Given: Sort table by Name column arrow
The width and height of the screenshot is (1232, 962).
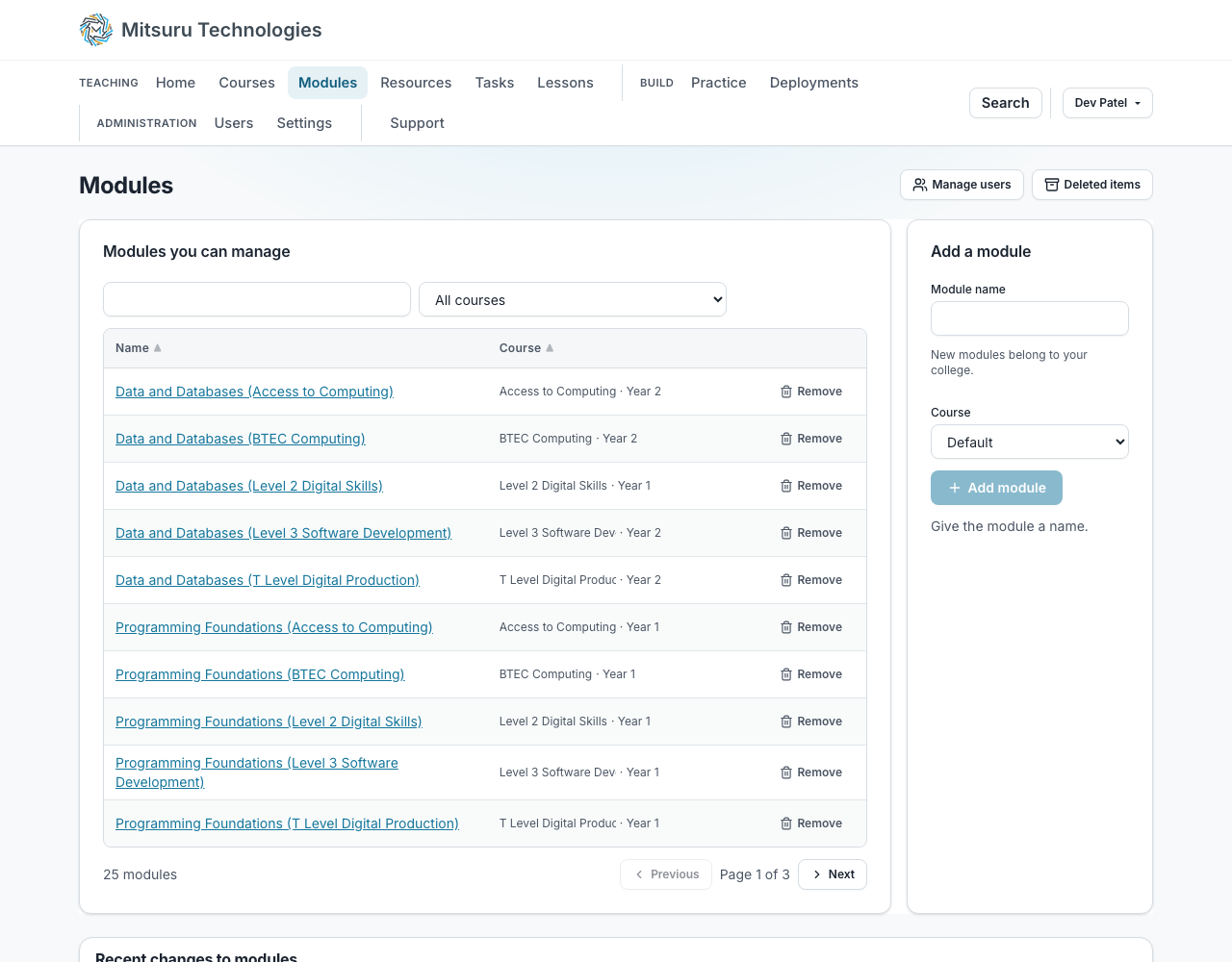Looking at the screenshot, I should (x=158, y=348).
